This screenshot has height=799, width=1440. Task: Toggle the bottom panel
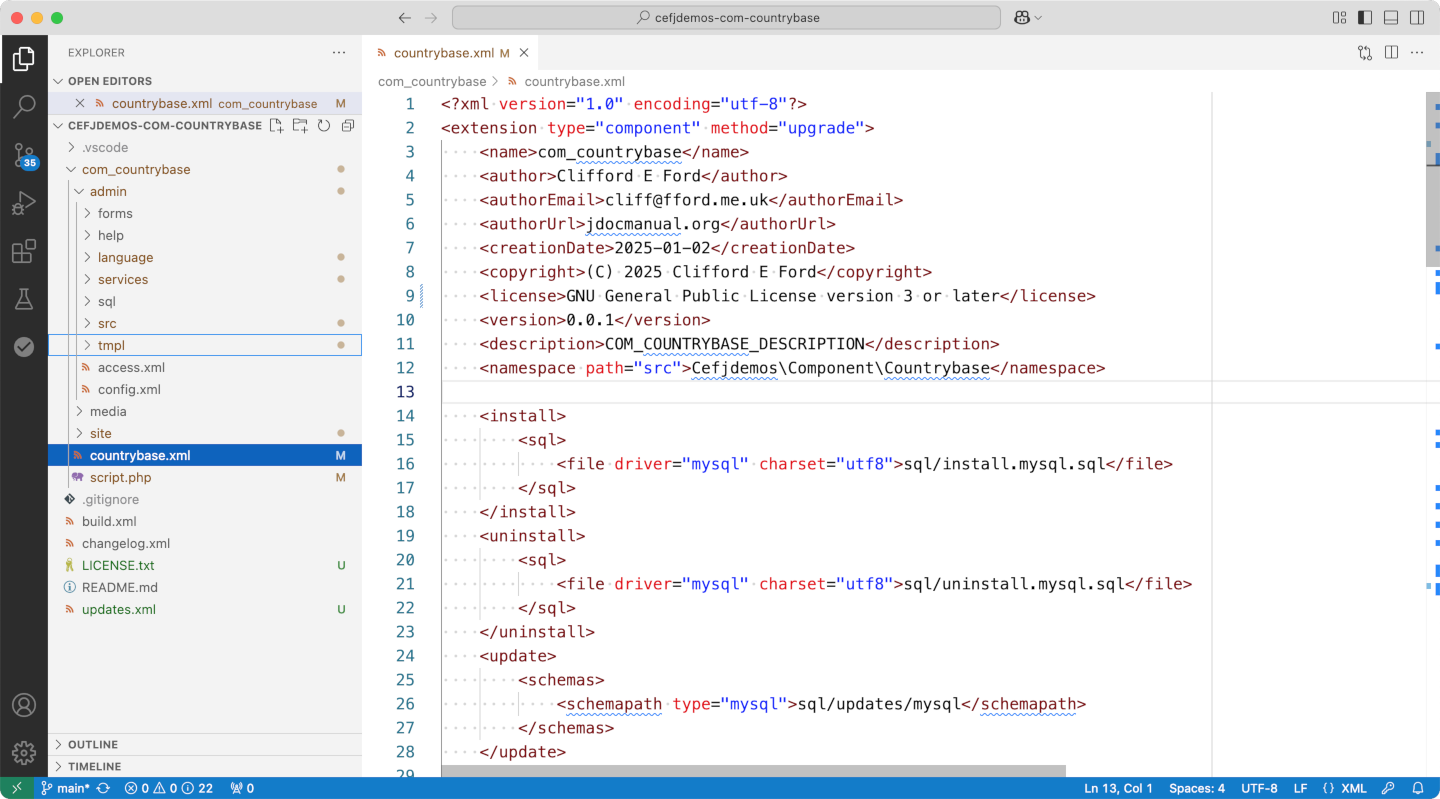[x=1391, y=18]
